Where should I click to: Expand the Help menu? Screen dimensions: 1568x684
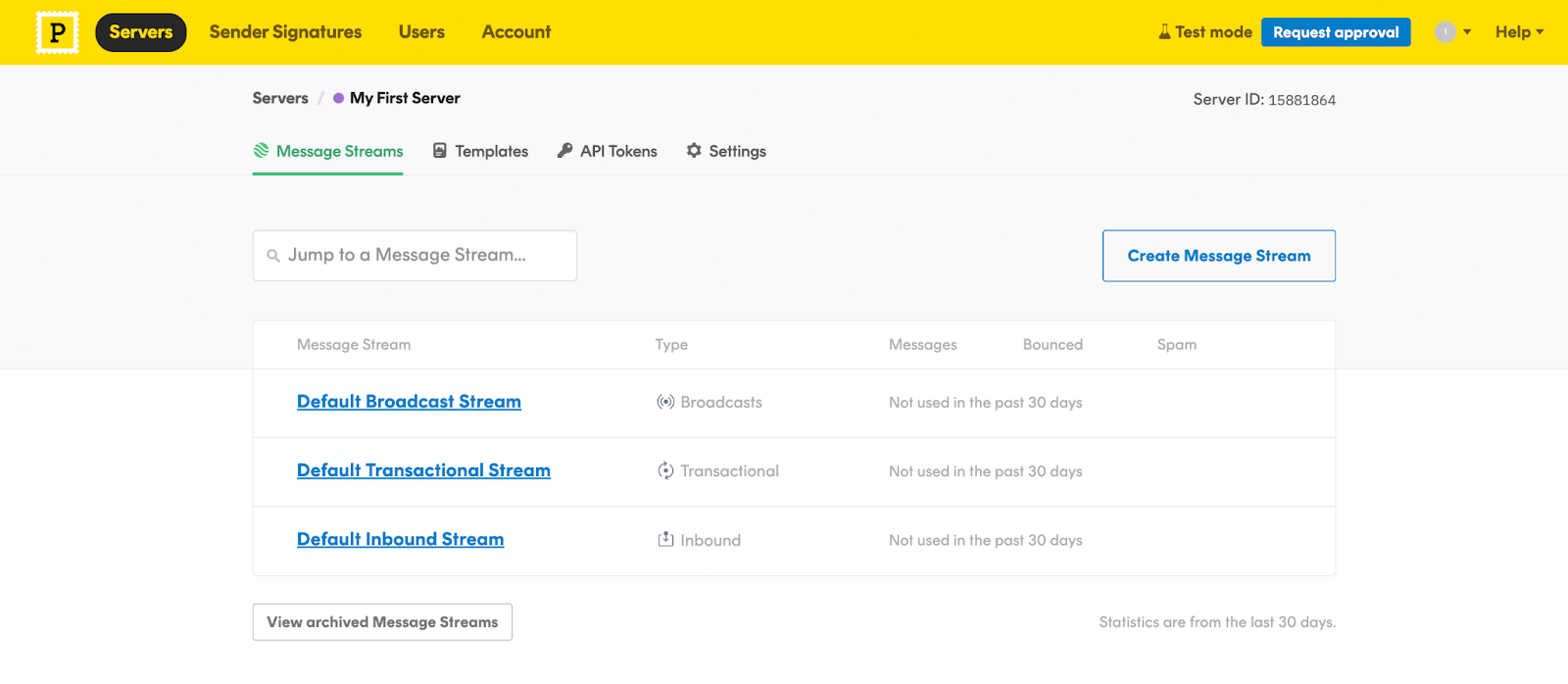click(1518, 32)
